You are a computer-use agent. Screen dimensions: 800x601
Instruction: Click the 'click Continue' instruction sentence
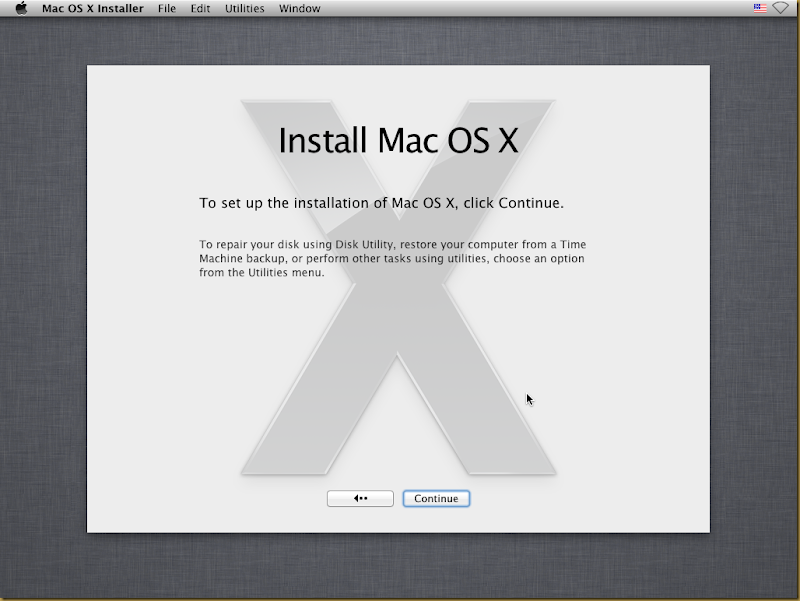[381, 203]
